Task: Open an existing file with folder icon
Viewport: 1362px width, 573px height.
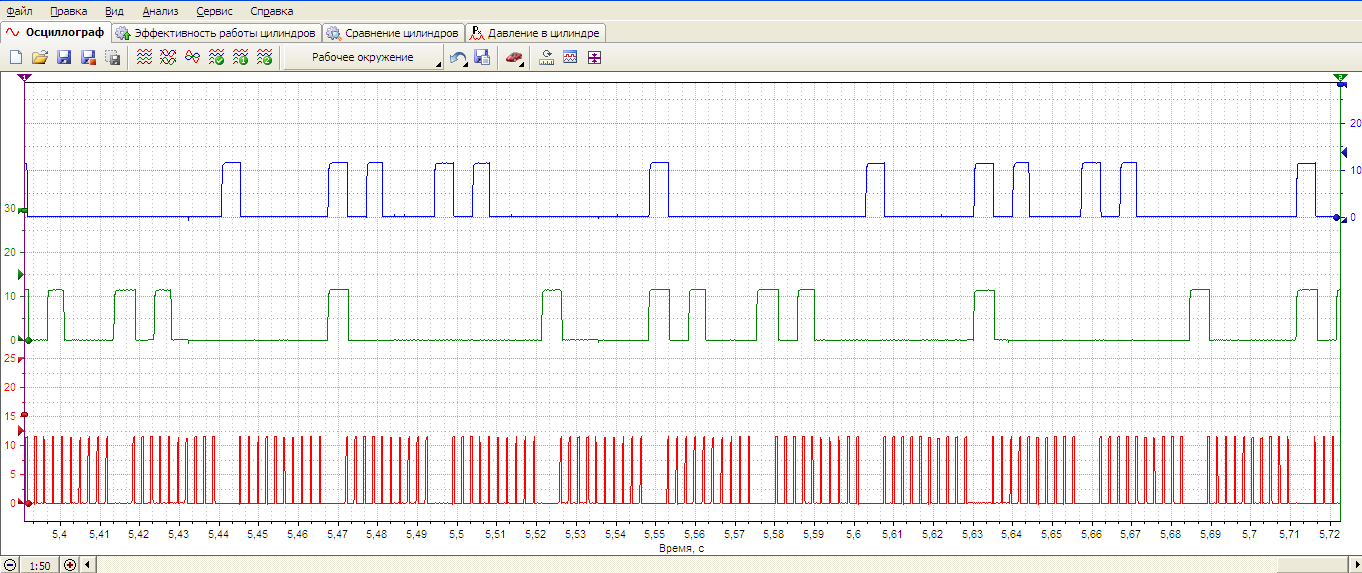Action: [x=40, y=58]
